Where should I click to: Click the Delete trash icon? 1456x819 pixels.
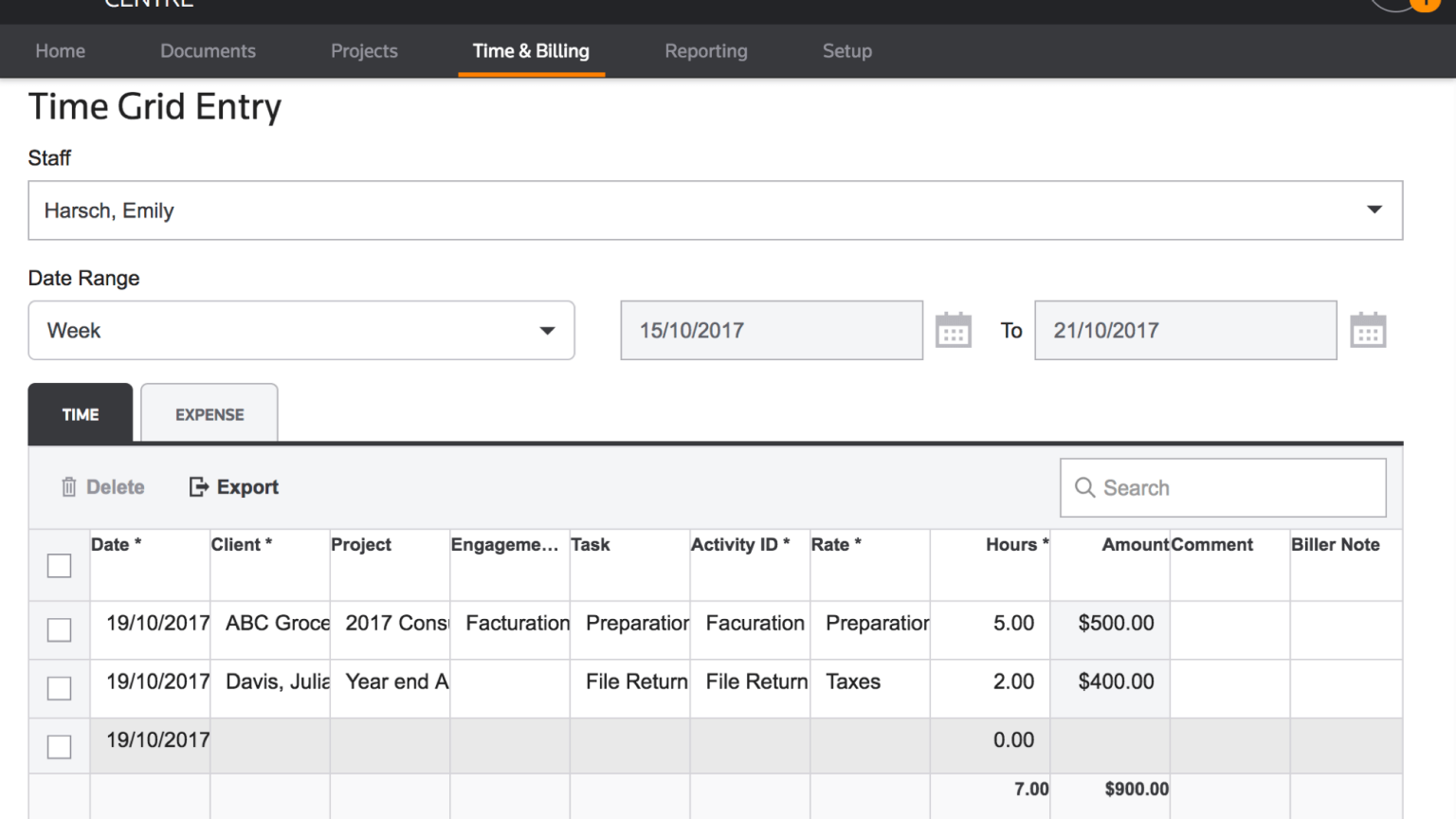click(68, 486)
